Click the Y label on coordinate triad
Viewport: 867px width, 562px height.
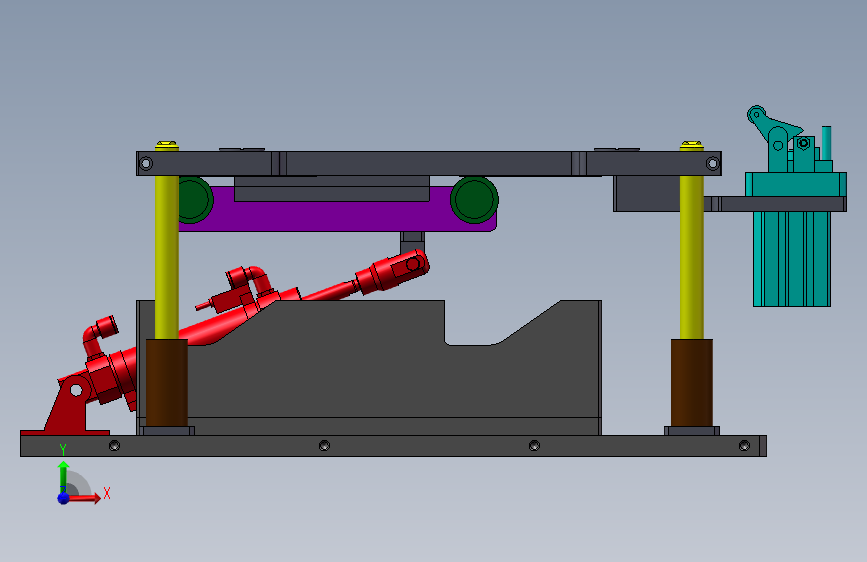pyautogui.click(x=63, y=450)
